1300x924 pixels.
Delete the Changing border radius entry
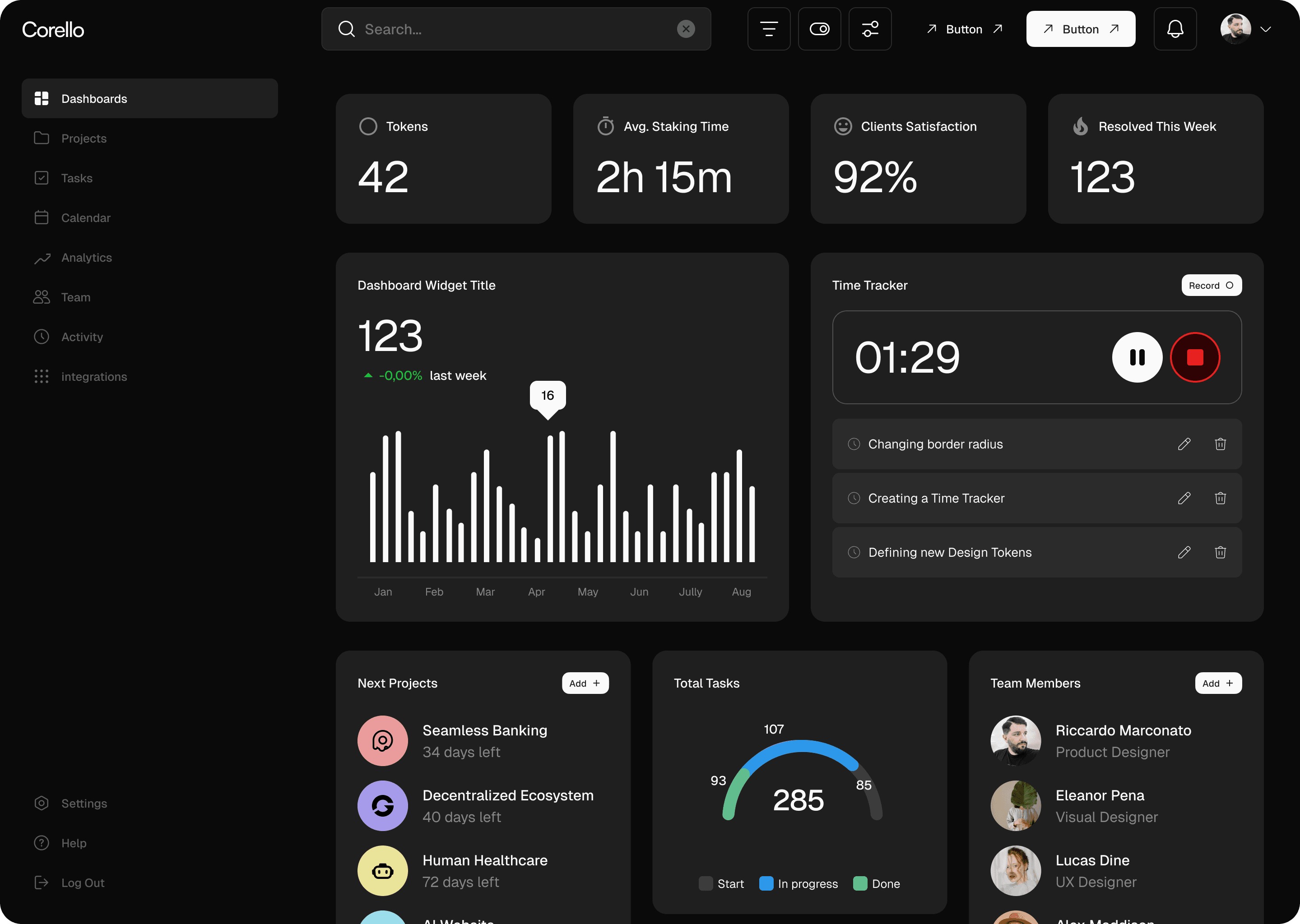coord(1220,444)
